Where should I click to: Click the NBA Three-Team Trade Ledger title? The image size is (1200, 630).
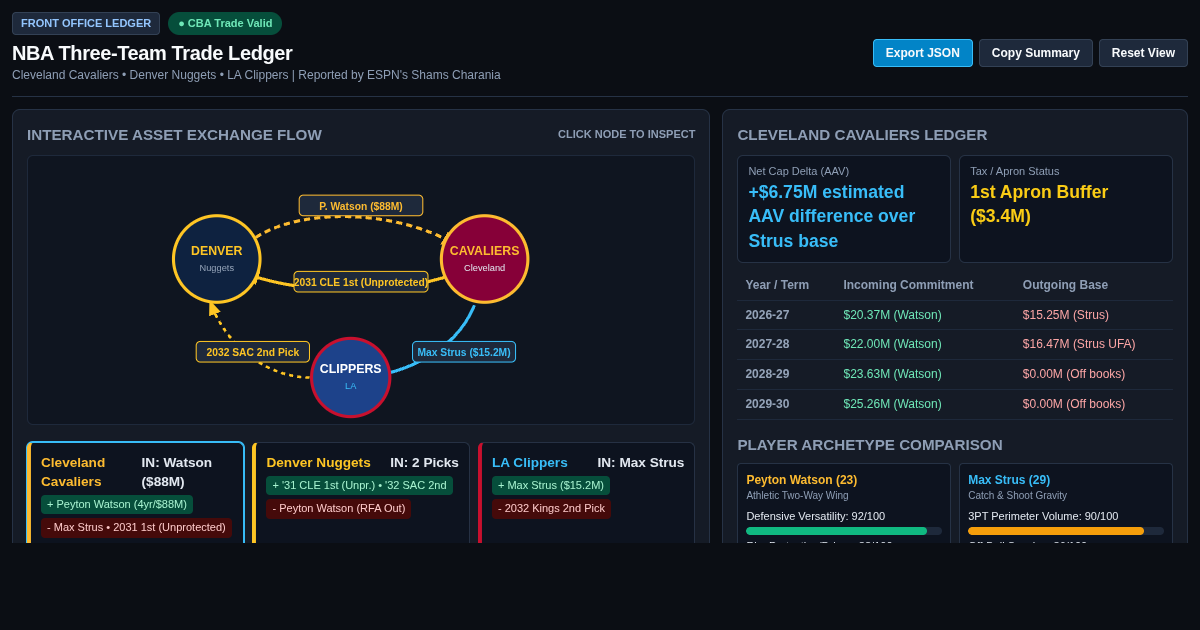pos(152,53)
